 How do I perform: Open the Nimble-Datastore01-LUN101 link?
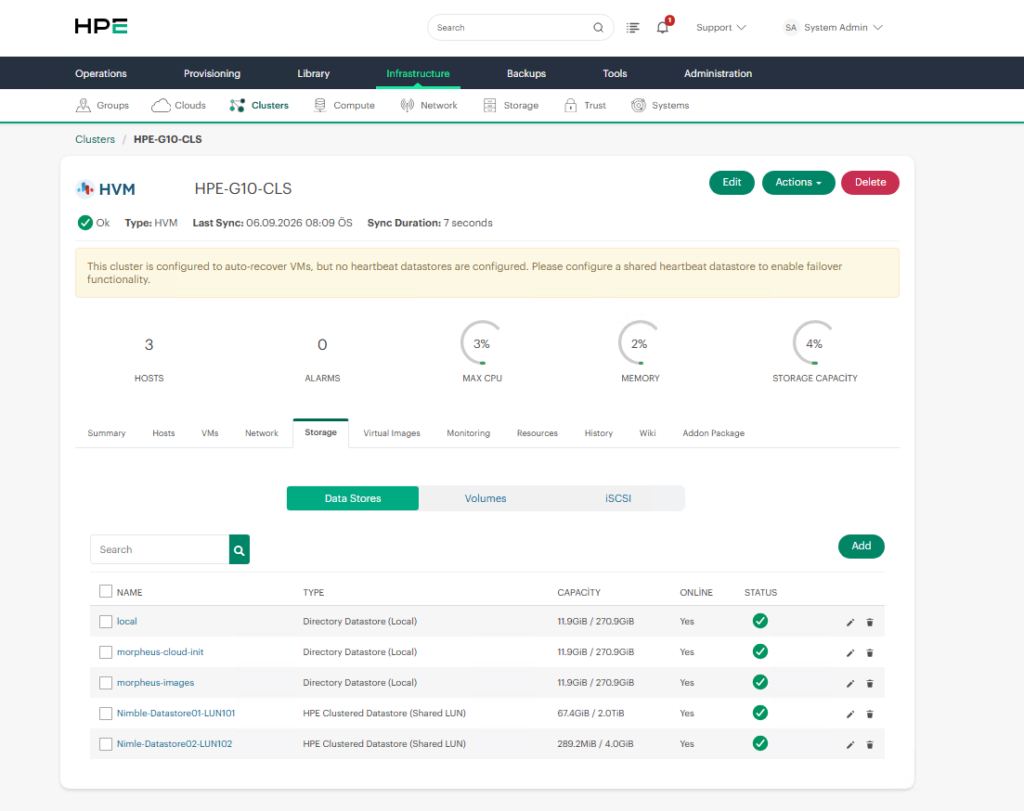point(176,714)
